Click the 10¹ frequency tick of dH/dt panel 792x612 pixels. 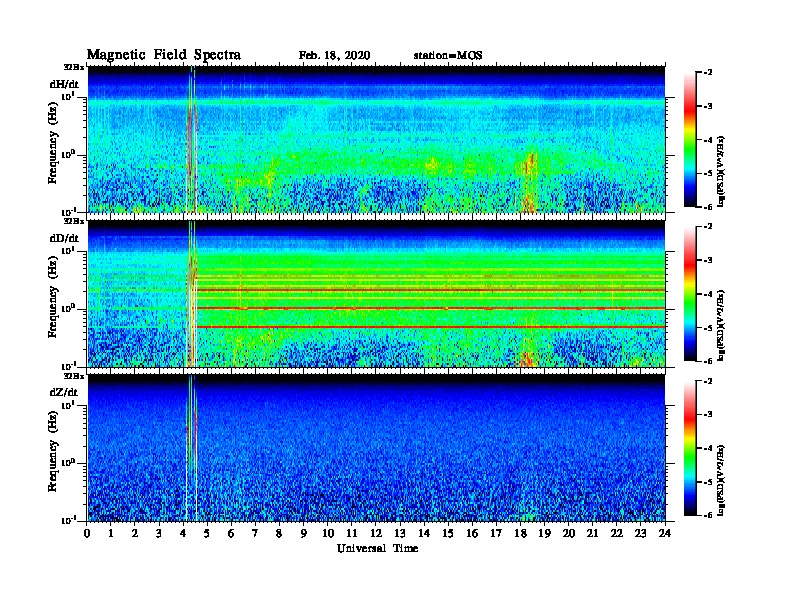tap(68, 97)
